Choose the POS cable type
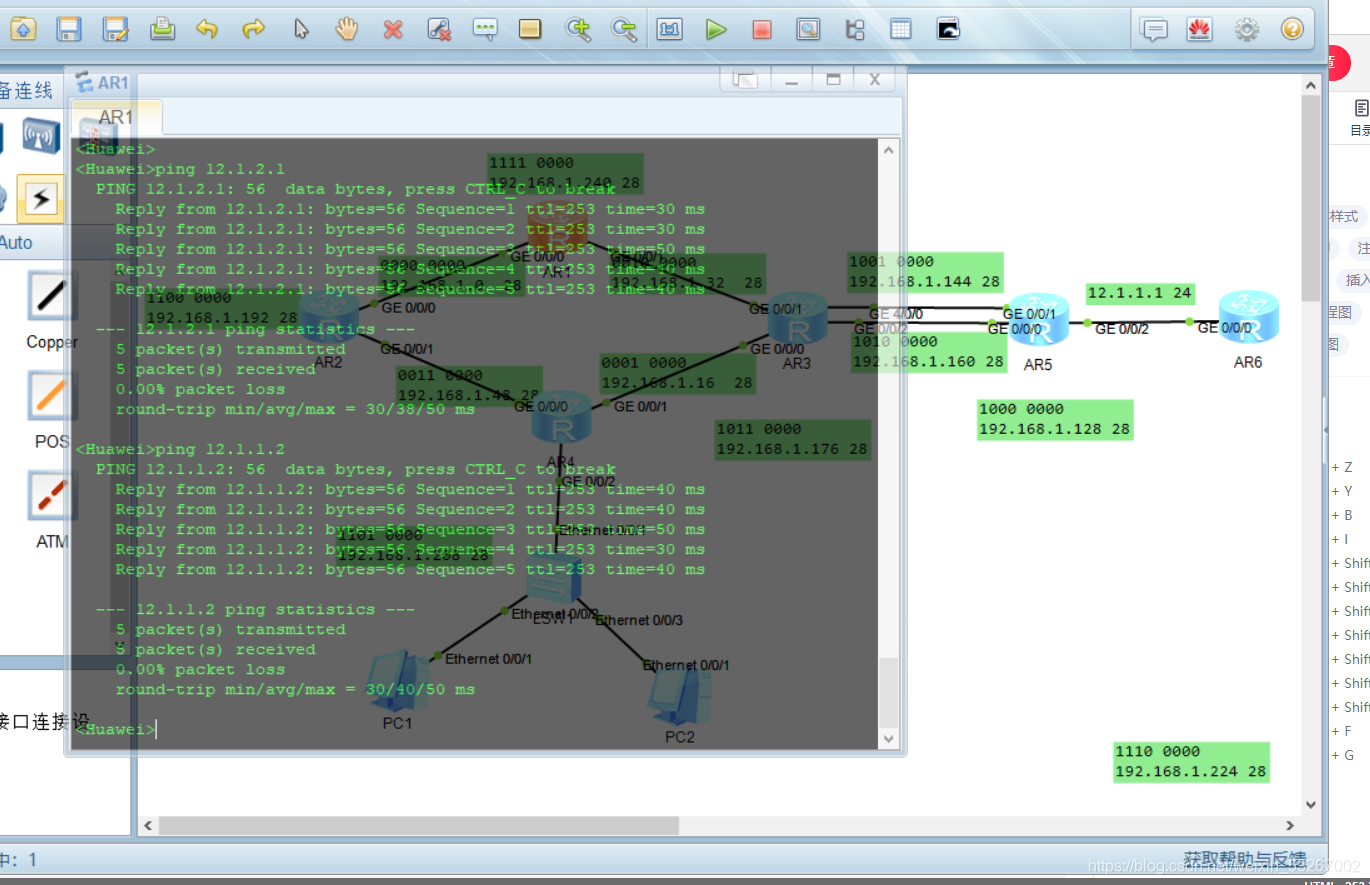1370x885 pixels. pyautogui.click(x=52, y=396)
